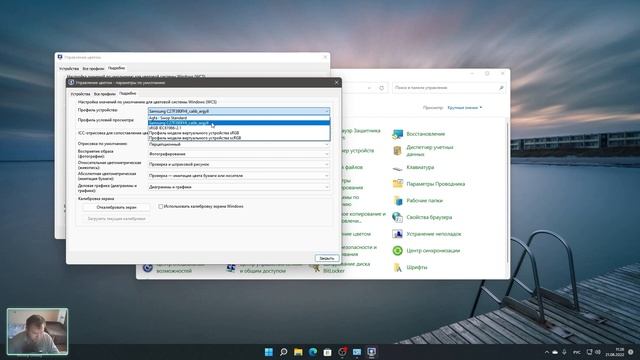This screenshot has height=360, width=640.
Task: Switch to Все профили tab in back Color Management window
Action: point(93,69)
